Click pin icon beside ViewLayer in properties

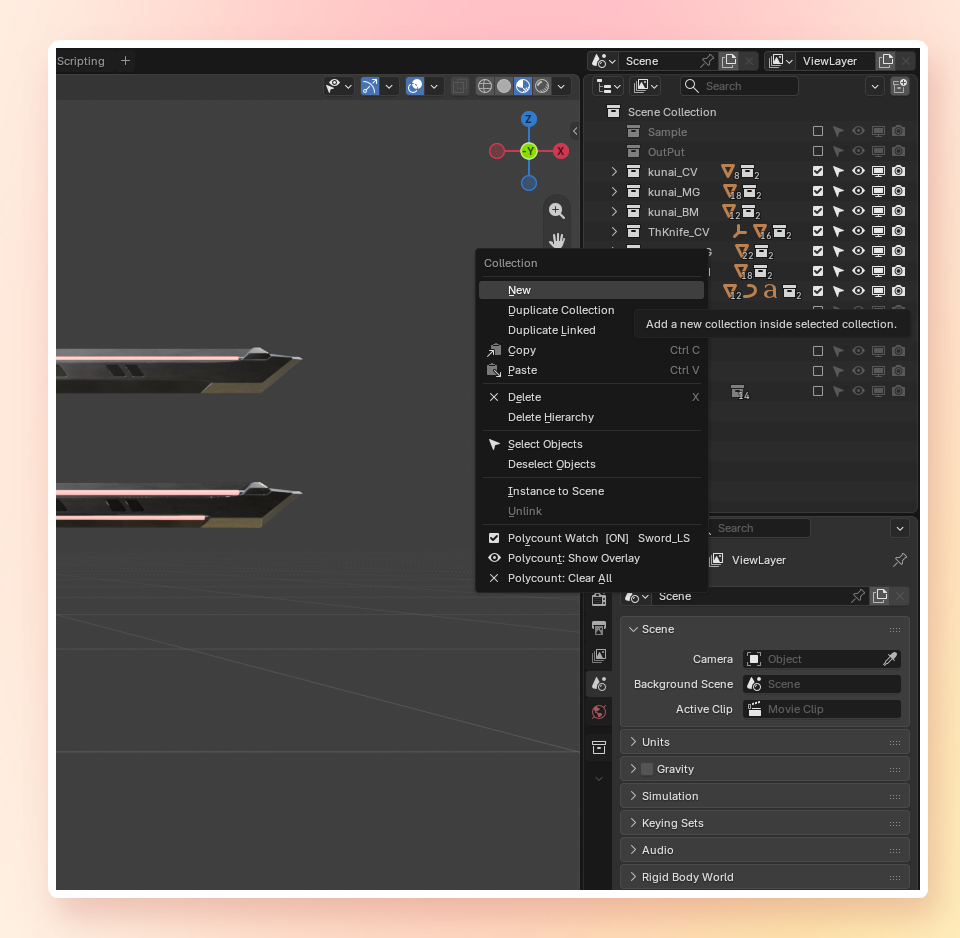[x=899, y=560]
